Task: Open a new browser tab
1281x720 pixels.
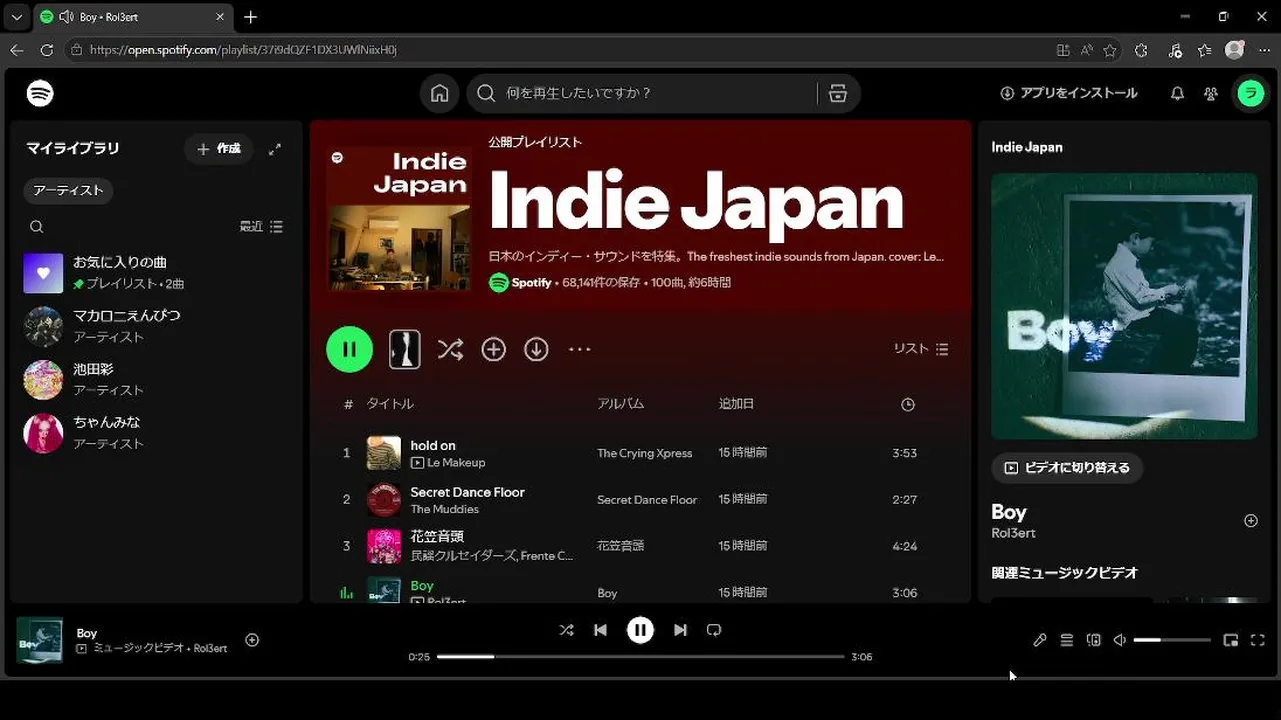Action: [x=250, y=17]
